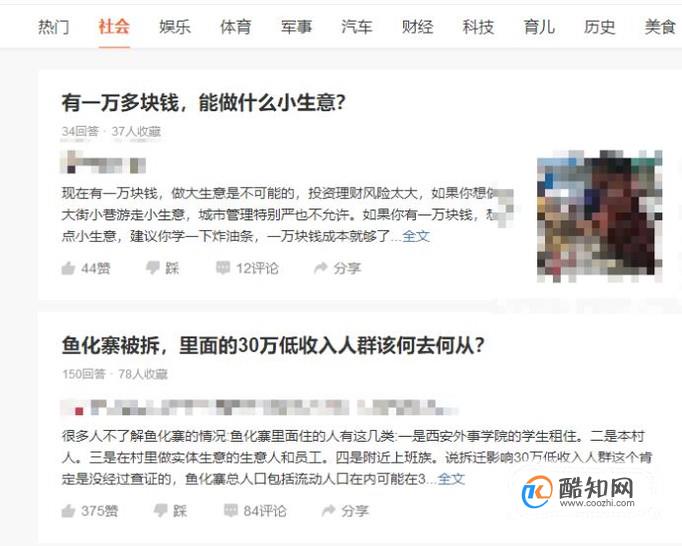This screenshot has height=546, width=682.
Task: Switch to the 热门 tab
Action: point(53,27)
